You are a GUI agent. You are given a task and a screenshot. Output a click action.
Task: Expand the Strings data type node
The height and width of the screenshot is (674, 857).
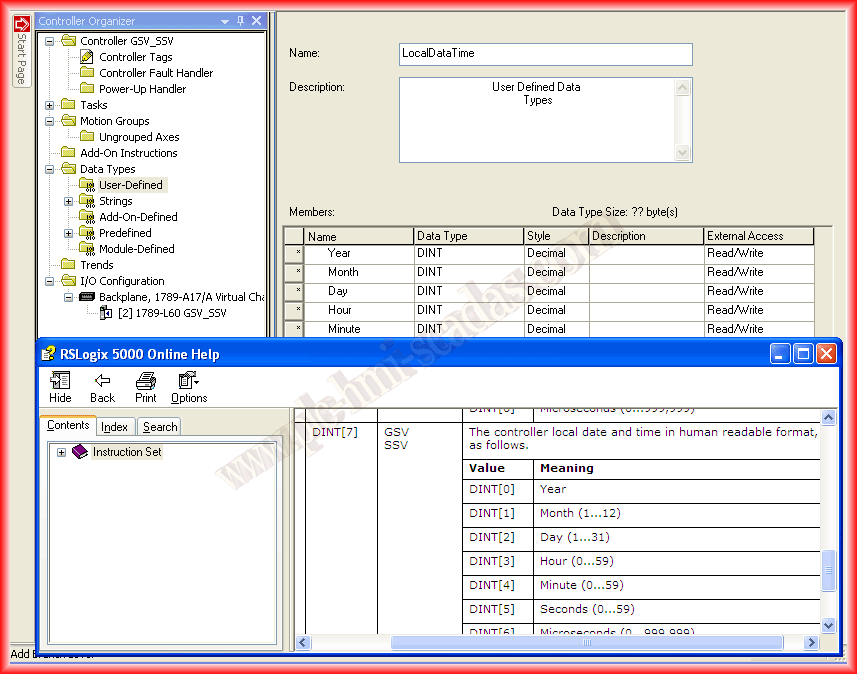pos(69,201)
